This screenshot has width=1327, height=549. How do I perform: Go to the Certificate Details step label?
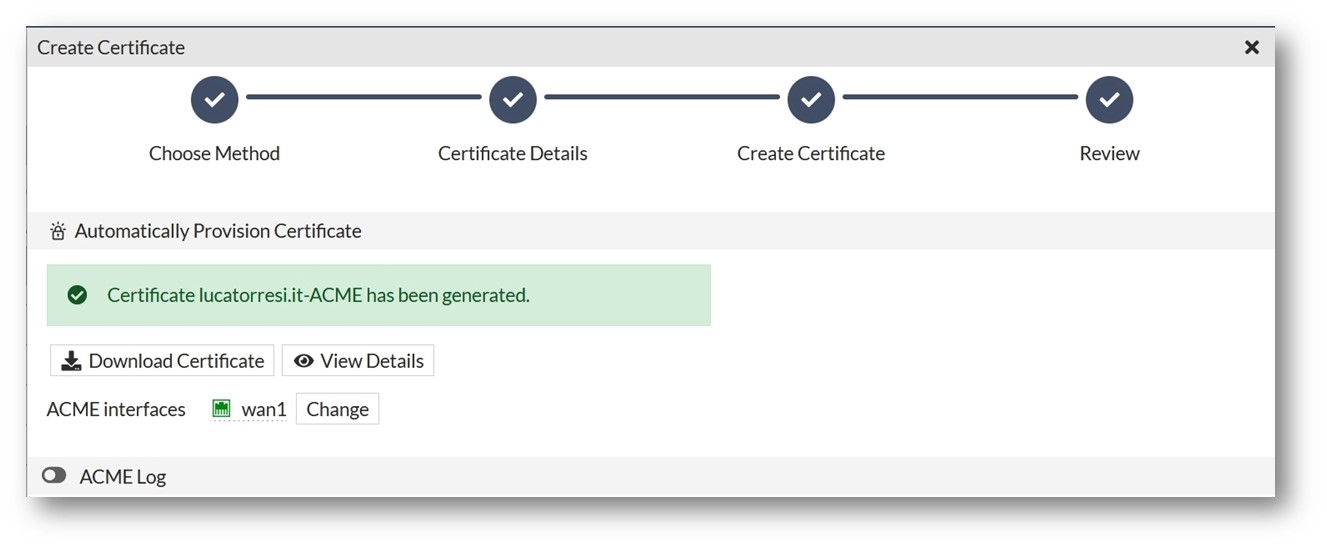tap(512, 153)
